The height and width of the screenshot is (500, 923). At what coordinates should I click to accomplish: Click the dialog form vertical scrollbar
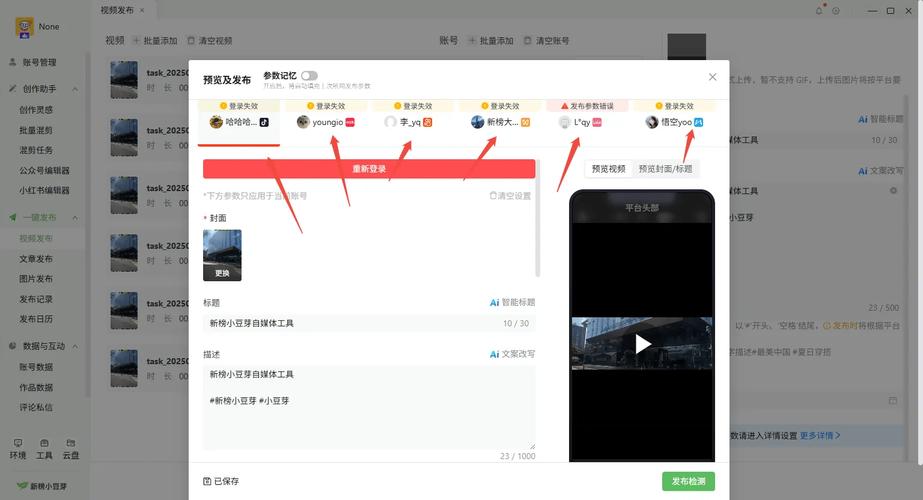point(537,218)
